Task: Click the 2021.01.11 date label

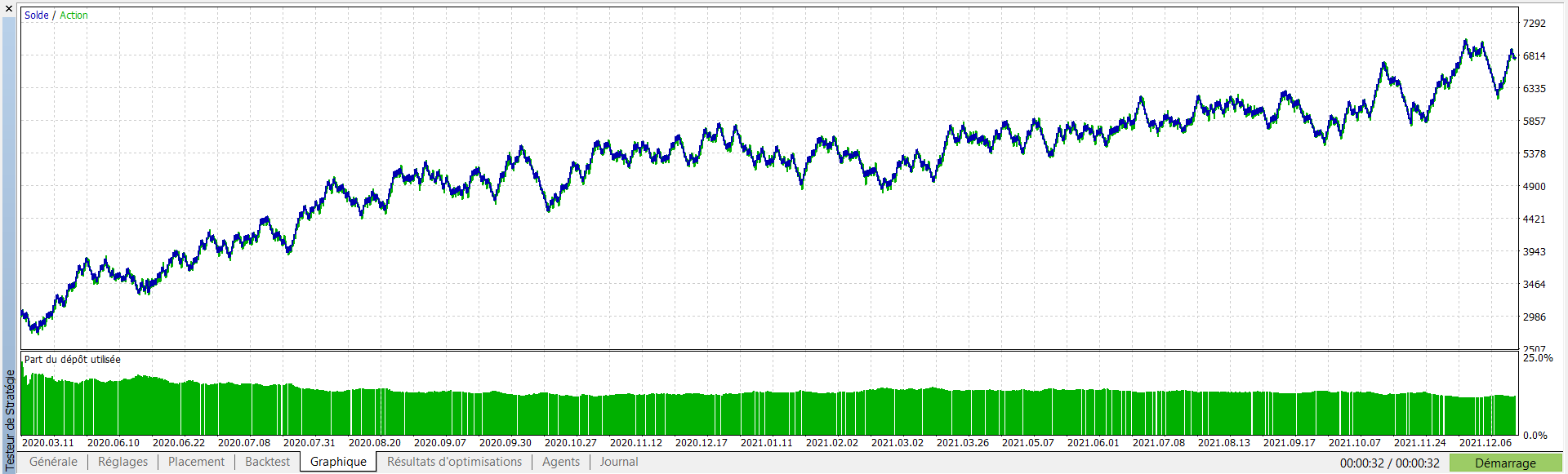Action: click(767, 443)
